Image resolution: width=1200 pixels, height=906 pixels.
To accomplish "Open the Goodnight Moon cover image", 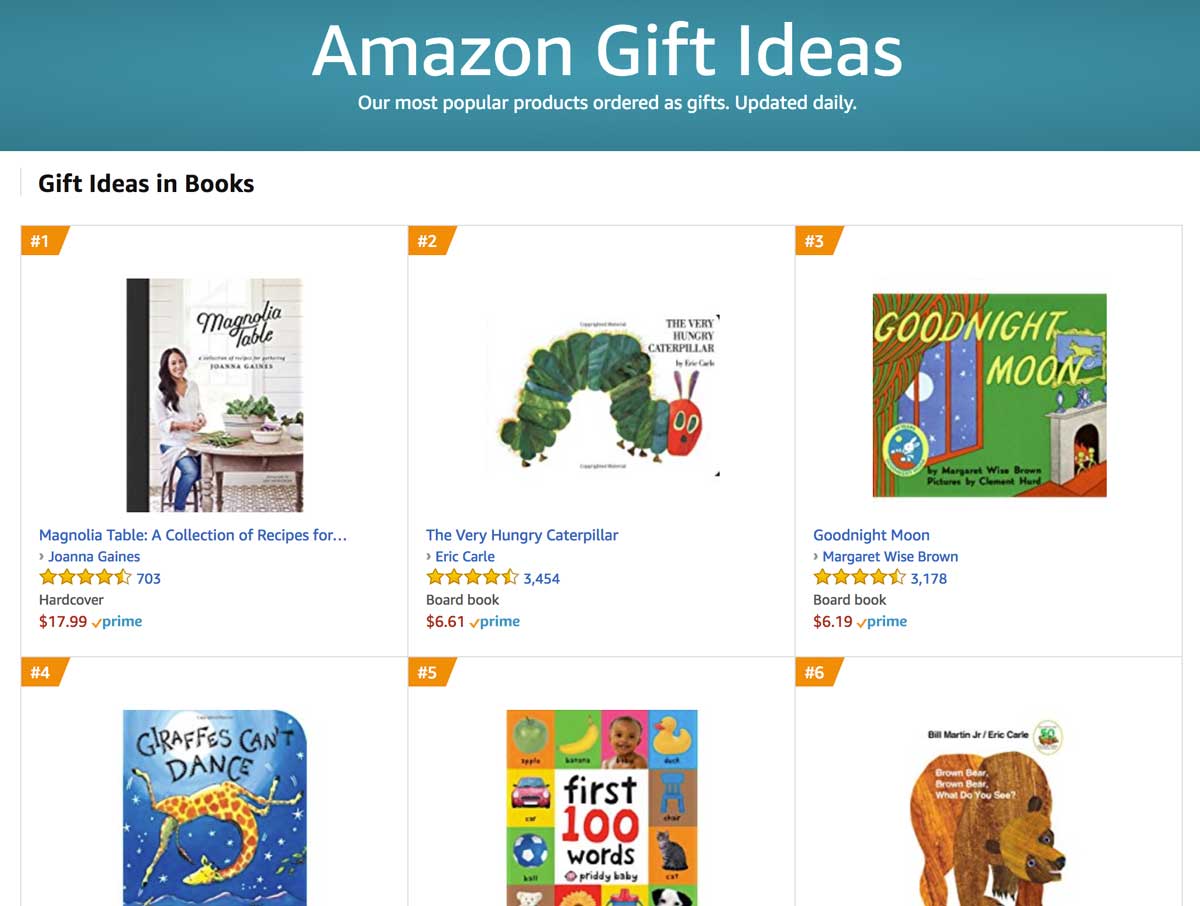I will coord(989,395).
